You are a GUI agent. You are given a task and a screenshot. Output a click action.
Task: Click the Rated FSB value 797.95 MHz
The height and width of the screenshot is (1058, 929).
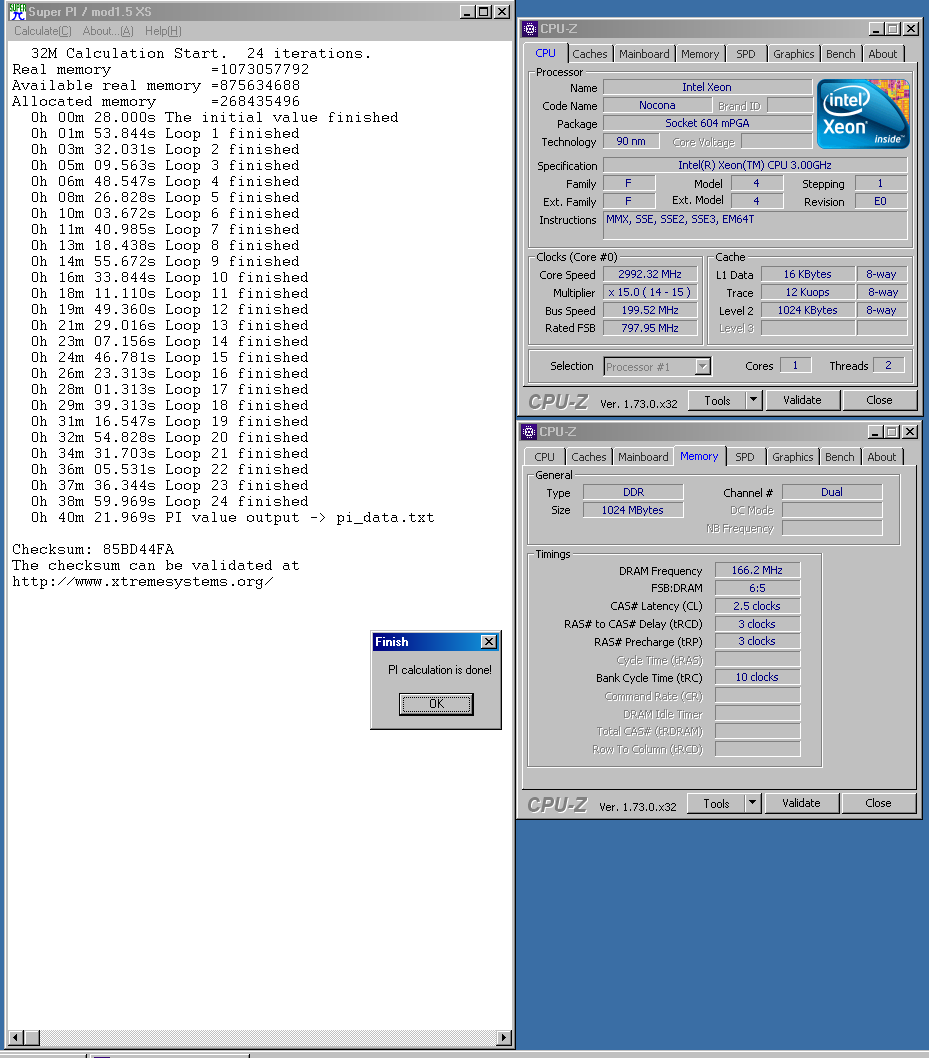click(650, 328)
